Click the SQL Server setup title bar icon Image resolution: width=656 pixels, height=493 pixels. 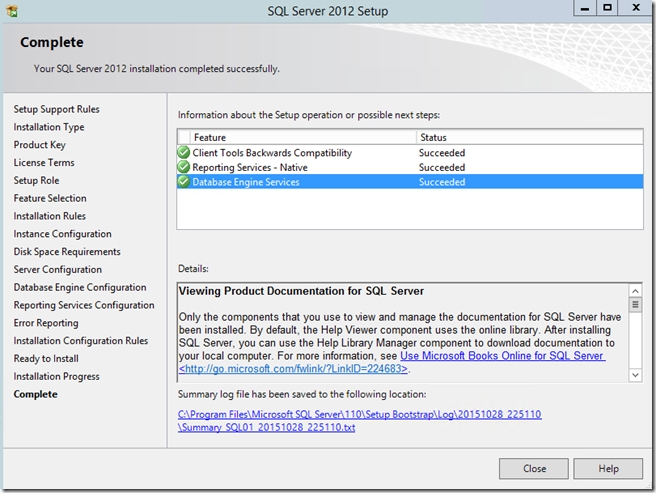coord(12,11)
